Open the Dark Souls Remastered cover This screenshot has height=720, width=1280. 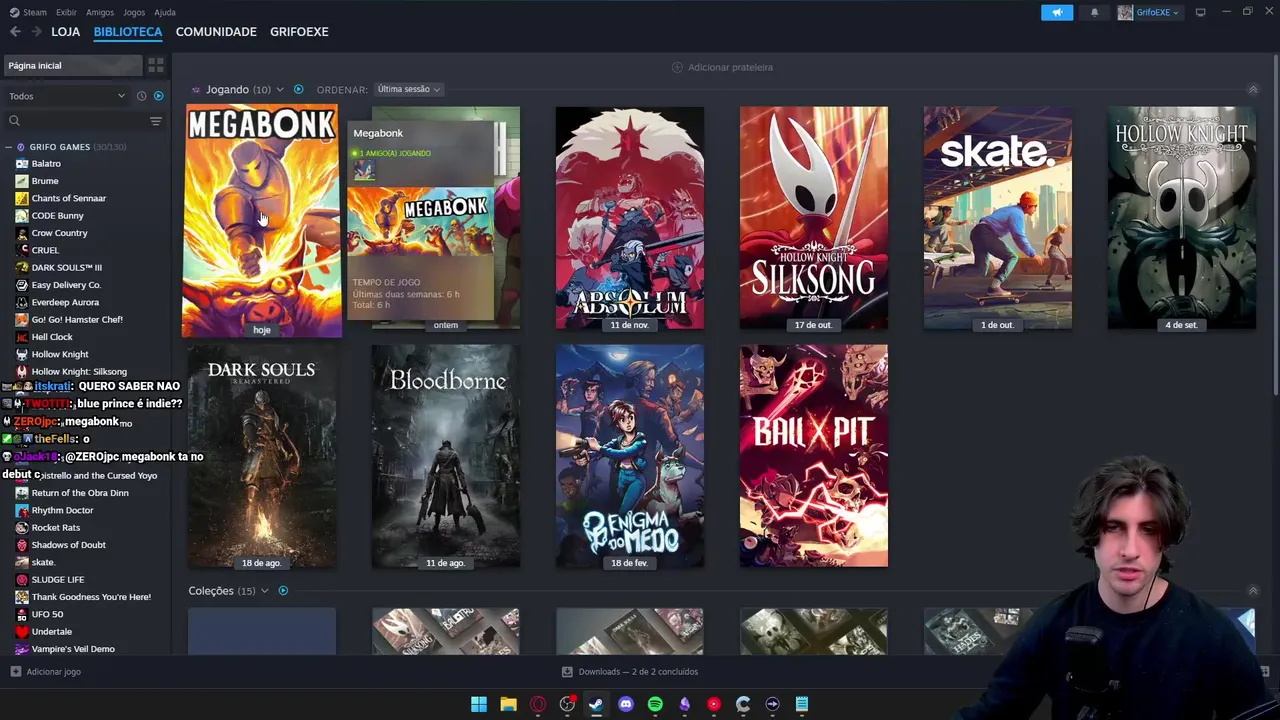point(262,456)
